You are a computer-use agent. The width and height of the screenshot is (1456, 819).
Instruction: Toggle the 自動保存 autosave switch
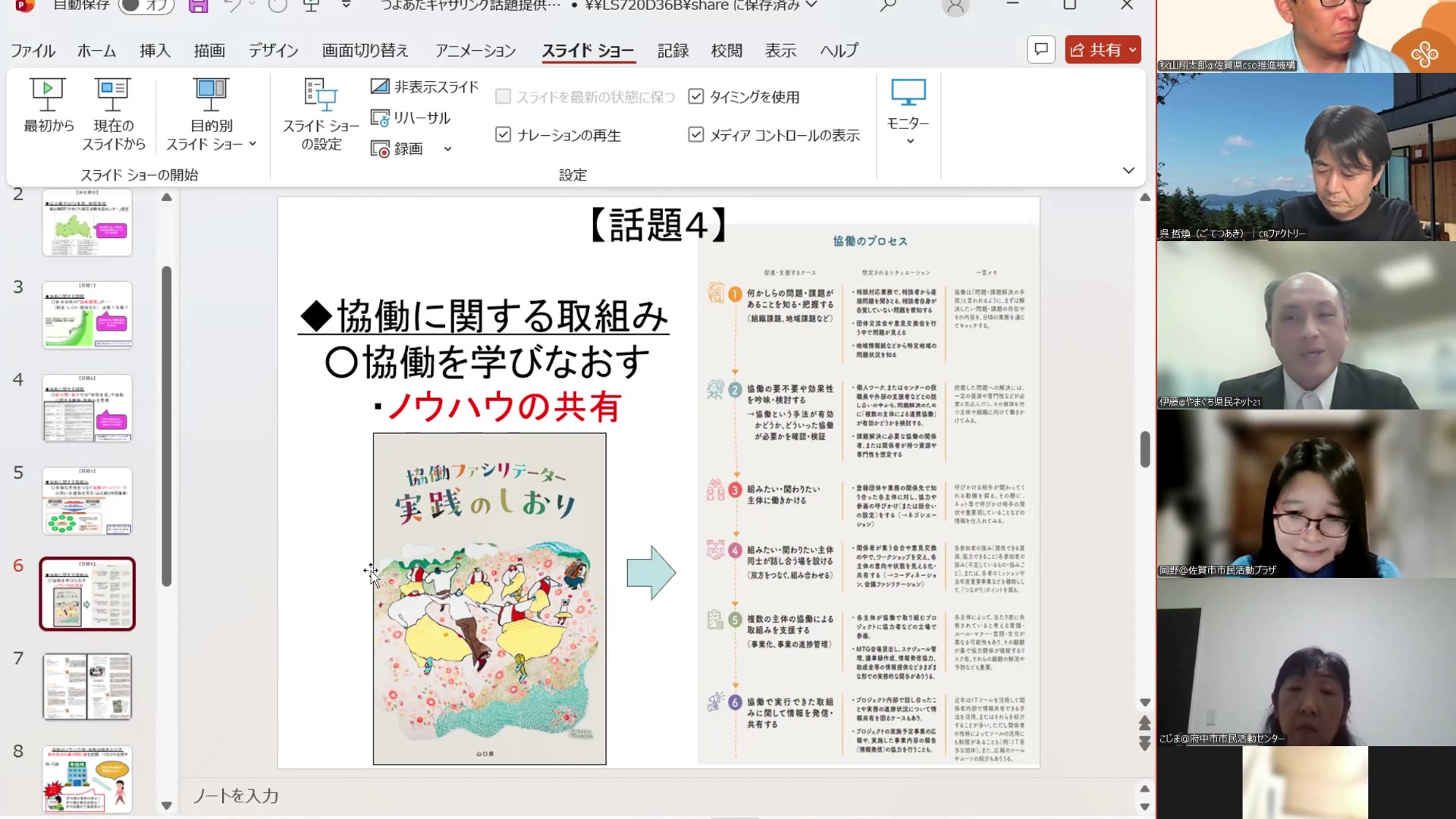[x=146, y=6]
